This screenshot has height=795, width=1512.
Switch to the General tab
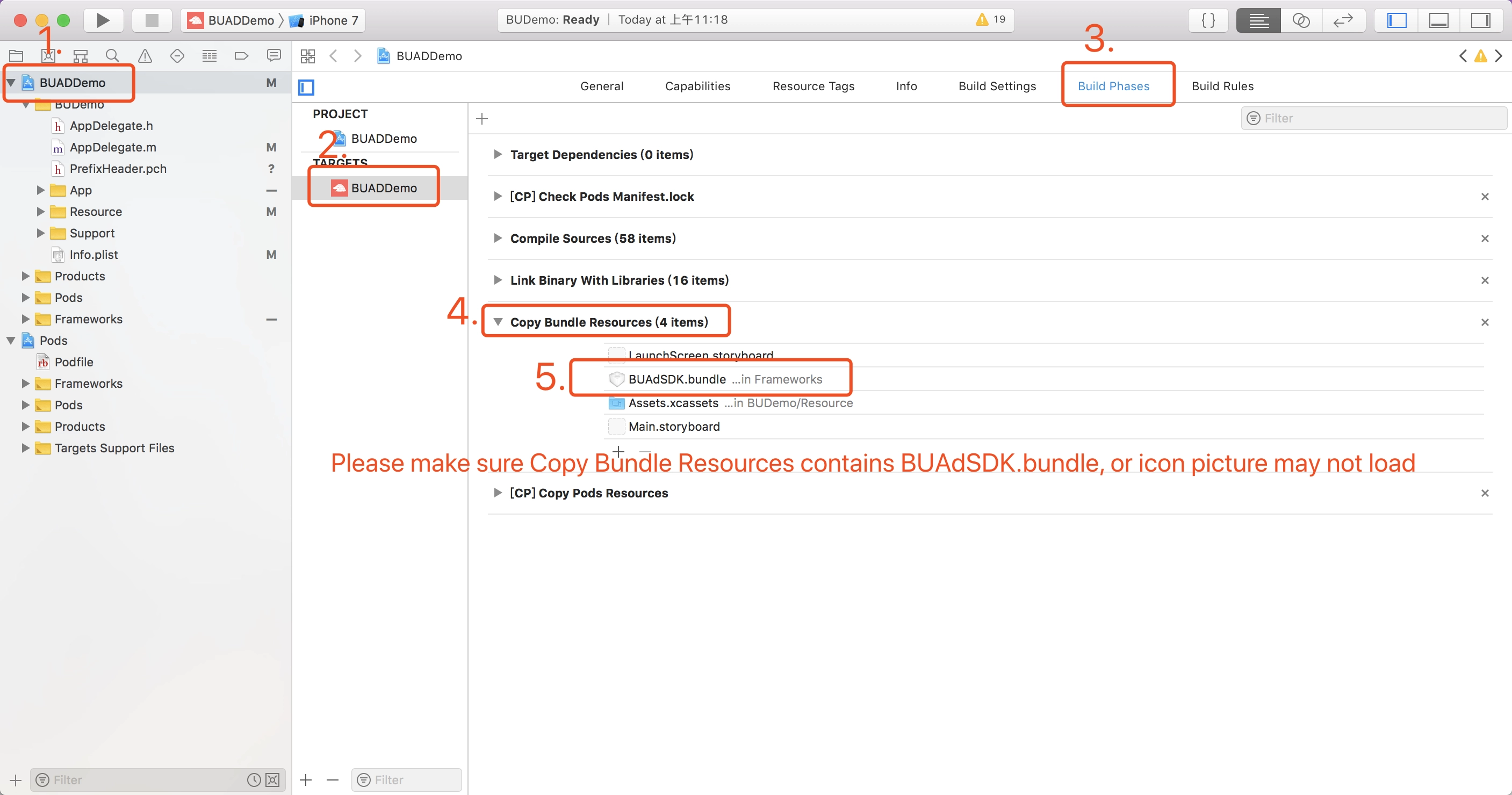click(602, 86)
